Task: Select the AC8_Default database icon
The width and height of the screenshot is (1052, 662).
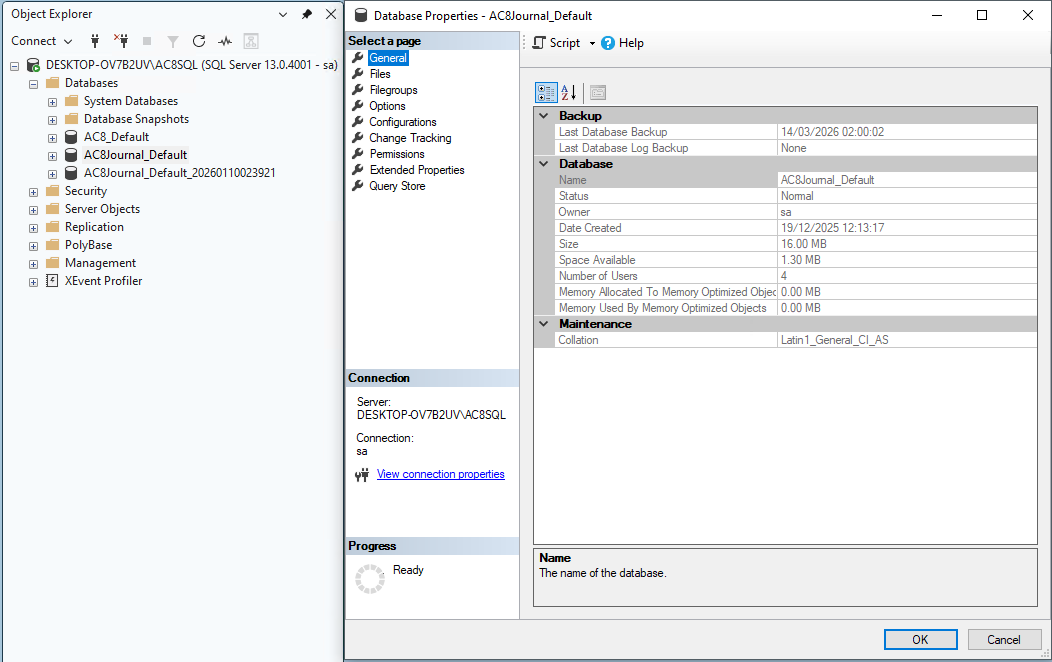Action: (x=71, y=137)
